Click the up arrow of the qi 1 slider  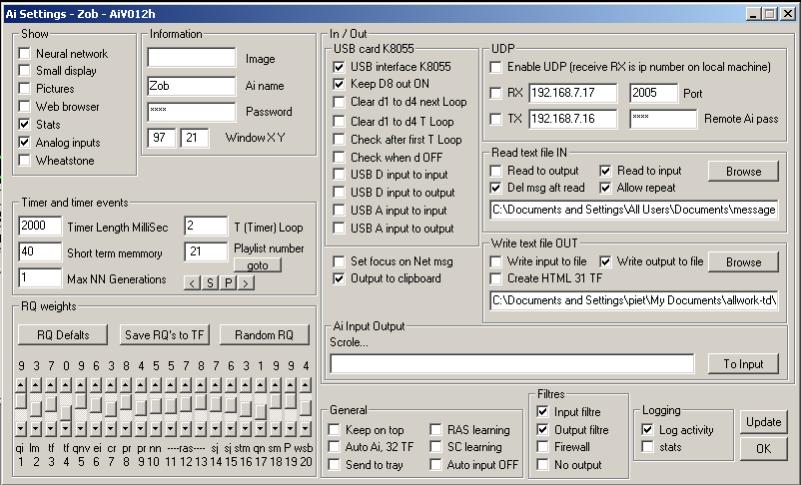point(21,384)
